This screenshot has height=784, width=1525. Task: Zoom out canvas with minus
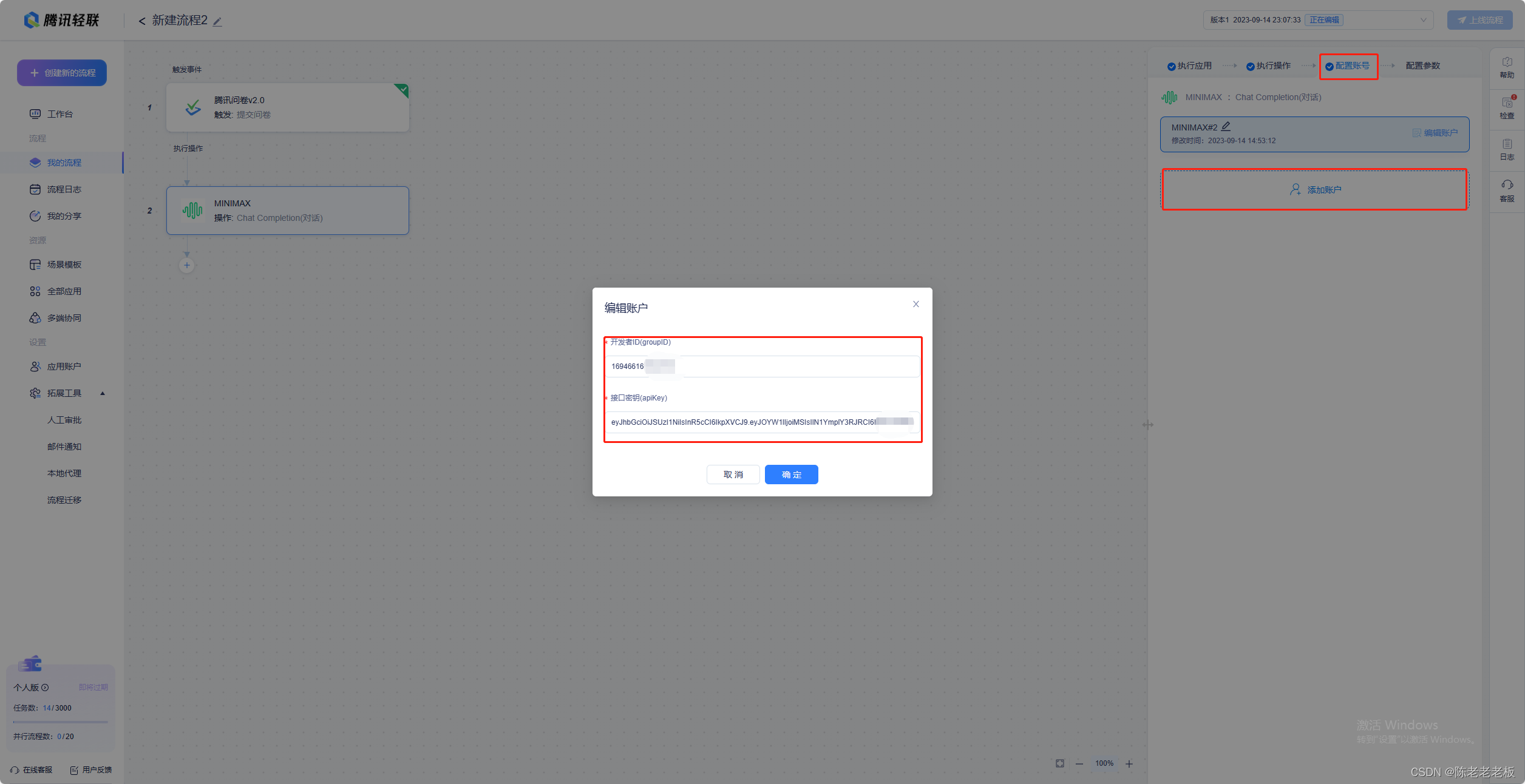point(1079,764)
